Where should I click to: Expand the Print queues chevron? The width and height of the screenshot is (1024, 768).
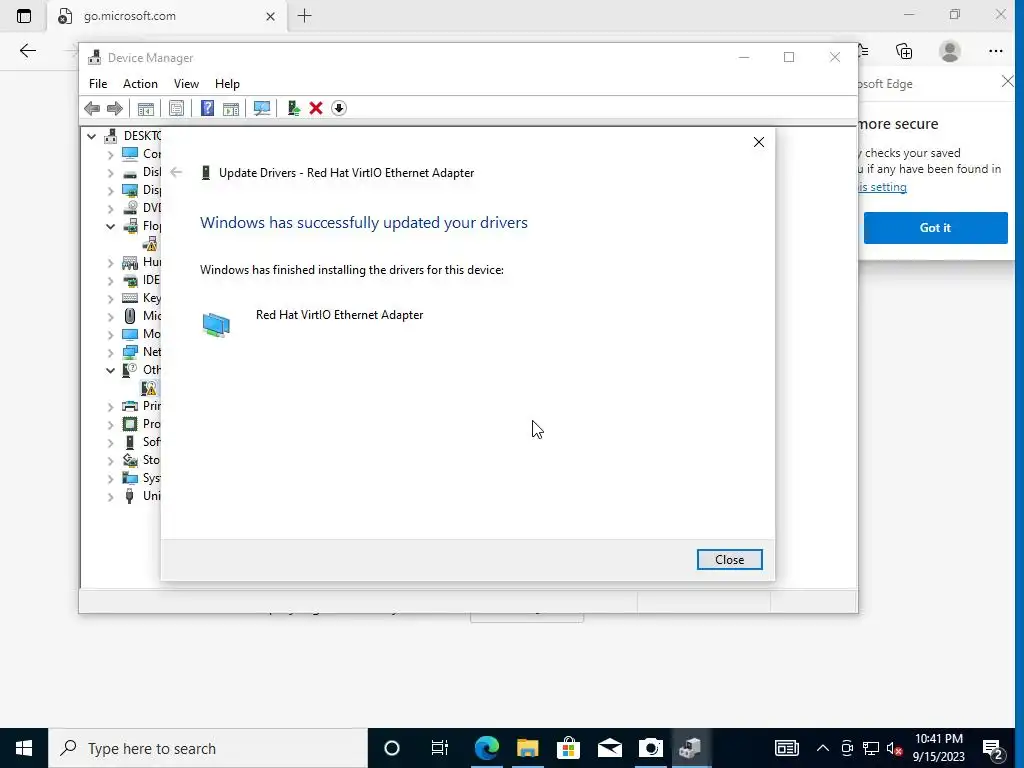click(x=110, y=407)
